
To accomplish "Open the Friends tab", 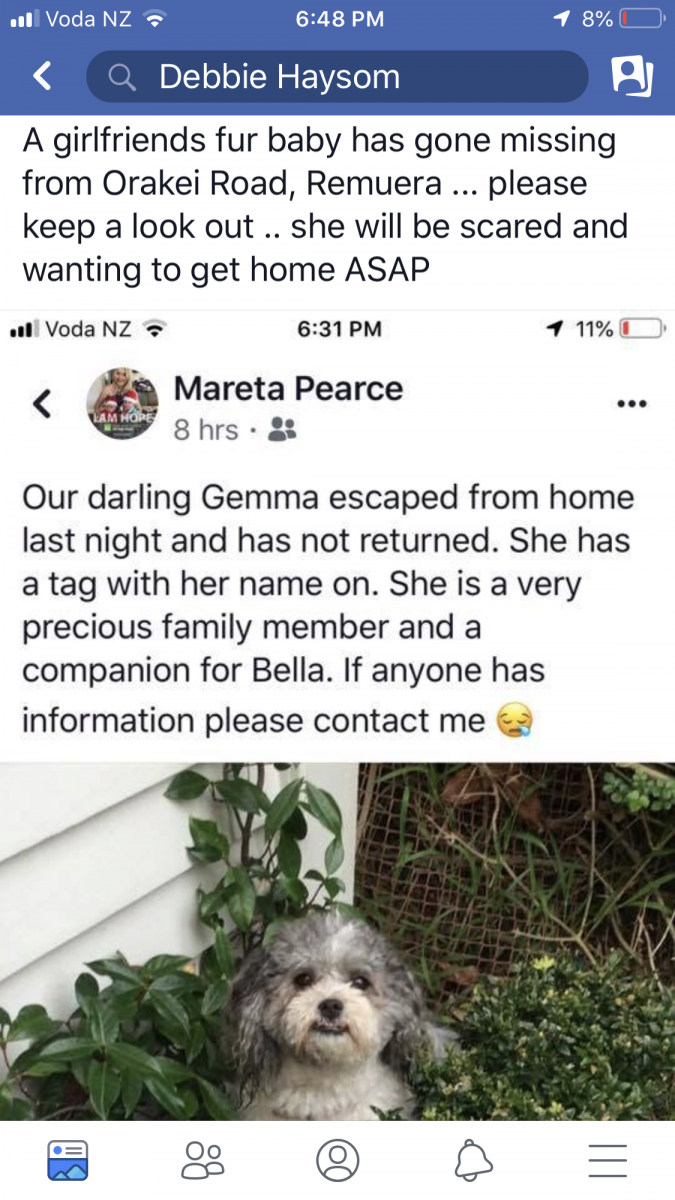I will point(203,1160).
